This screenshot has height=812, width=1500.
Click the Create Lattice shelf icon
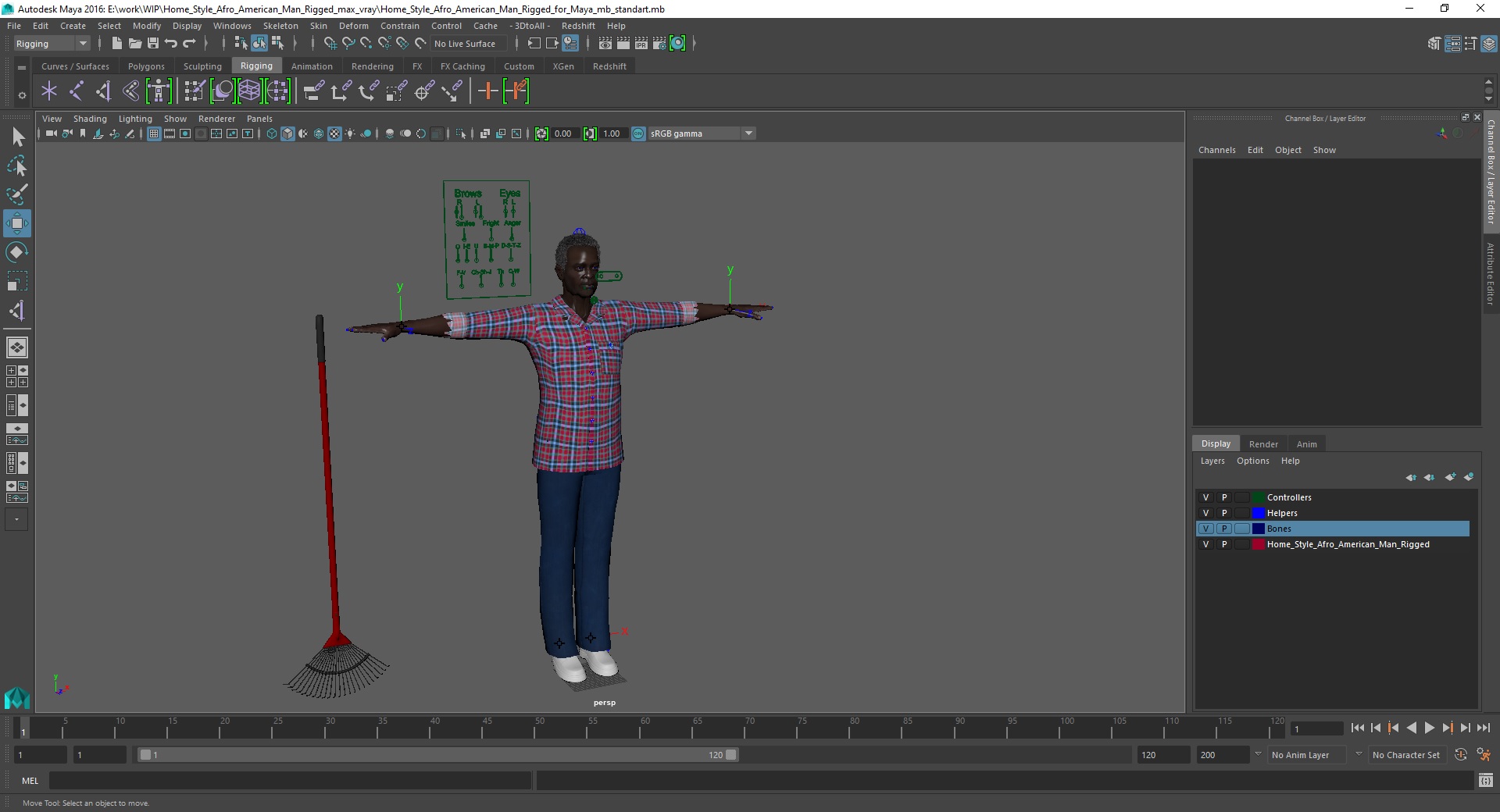[249, 91]
